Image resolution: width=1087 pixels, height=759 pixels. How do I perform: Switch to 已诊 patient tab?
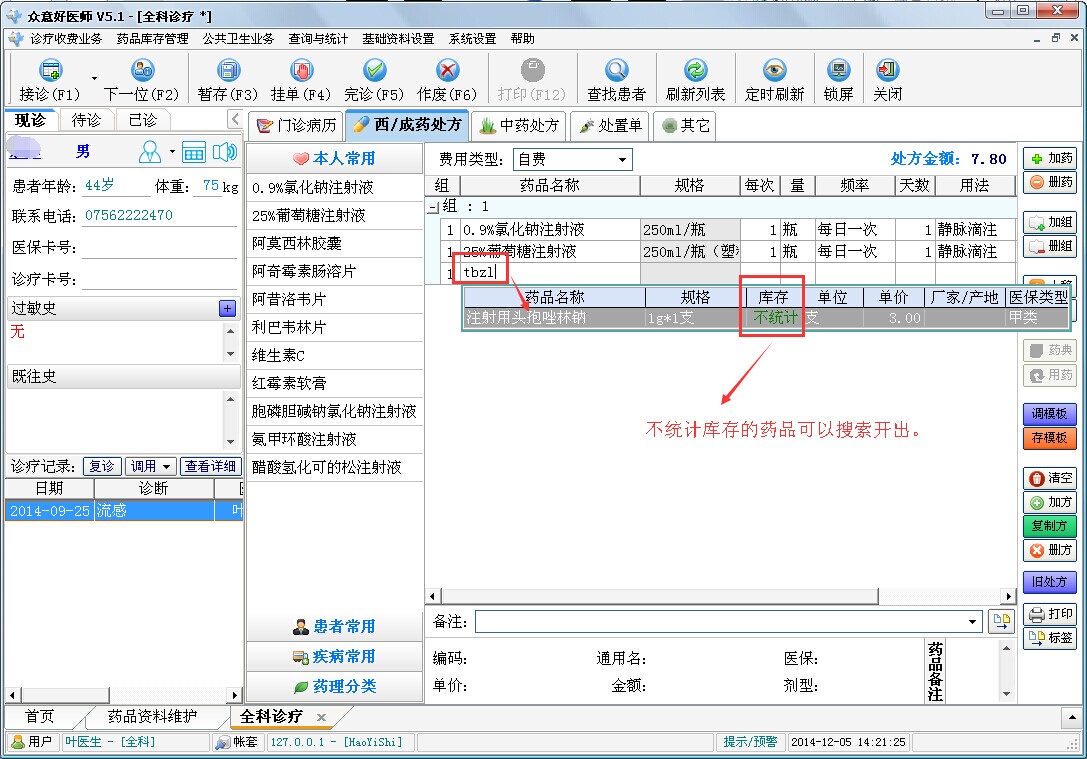[x=143, y=120]
